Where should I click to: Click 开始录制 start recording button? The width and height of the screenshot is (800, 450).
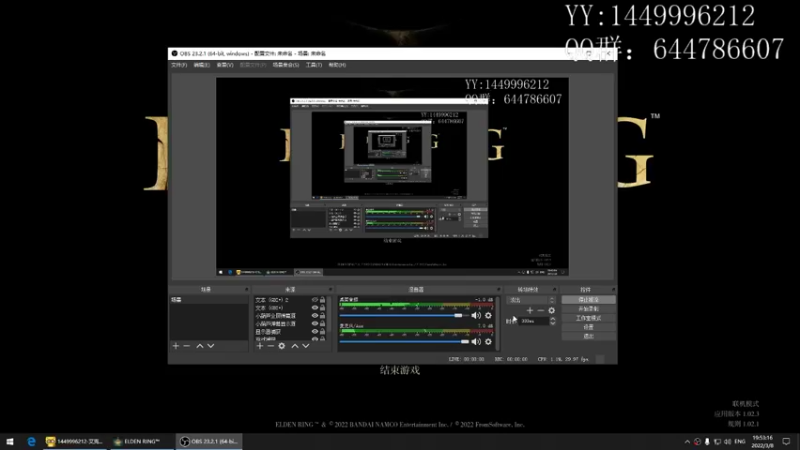[x=588, y=309]
